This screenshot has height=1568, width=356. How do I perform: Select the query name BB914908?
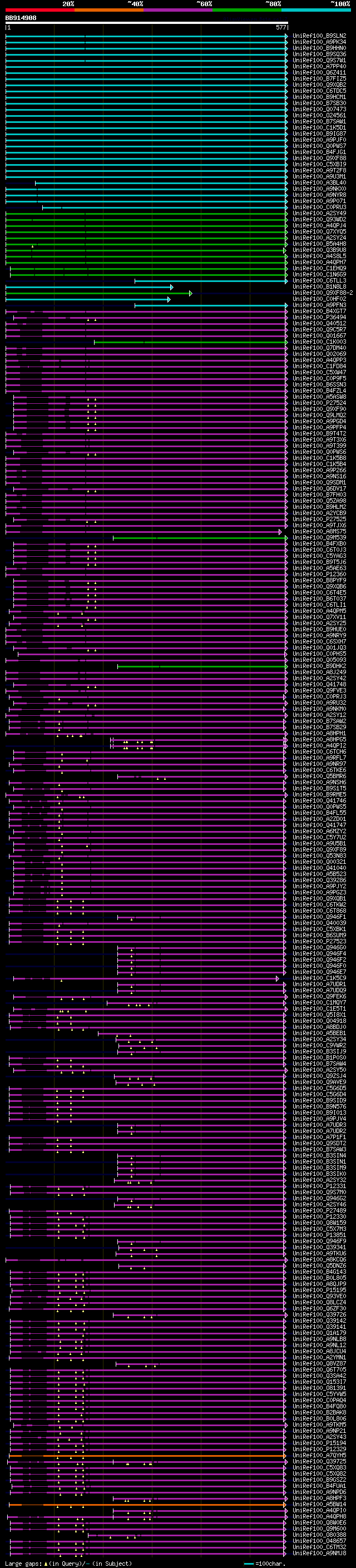21,18
